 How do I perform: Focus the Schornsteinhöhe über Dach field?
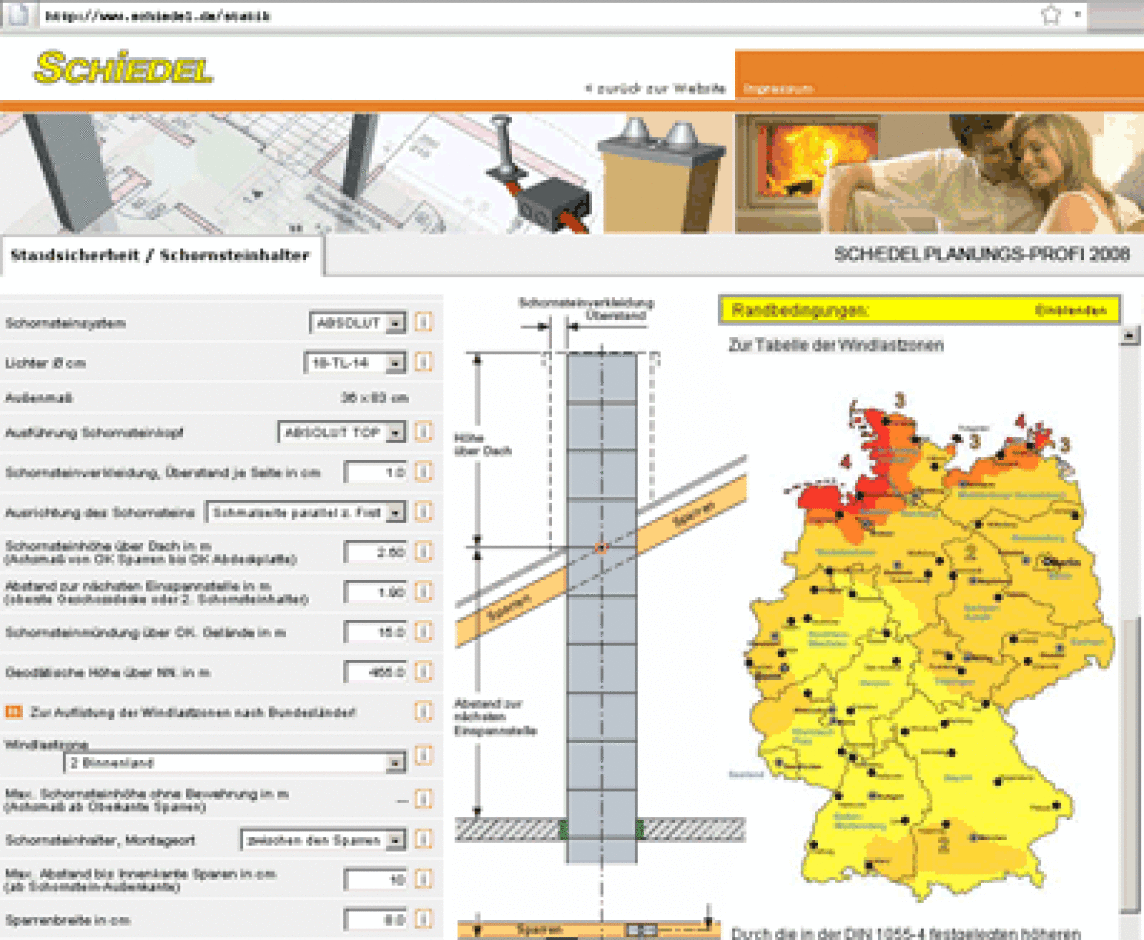pyautogui.click(x=376, y=552)
